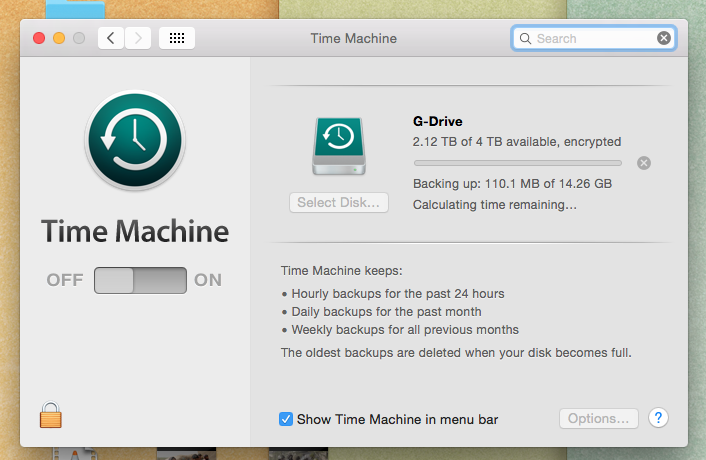Click 'Hourly backups for the past 24 hours'
706x460 pixels.
point(398,294)
